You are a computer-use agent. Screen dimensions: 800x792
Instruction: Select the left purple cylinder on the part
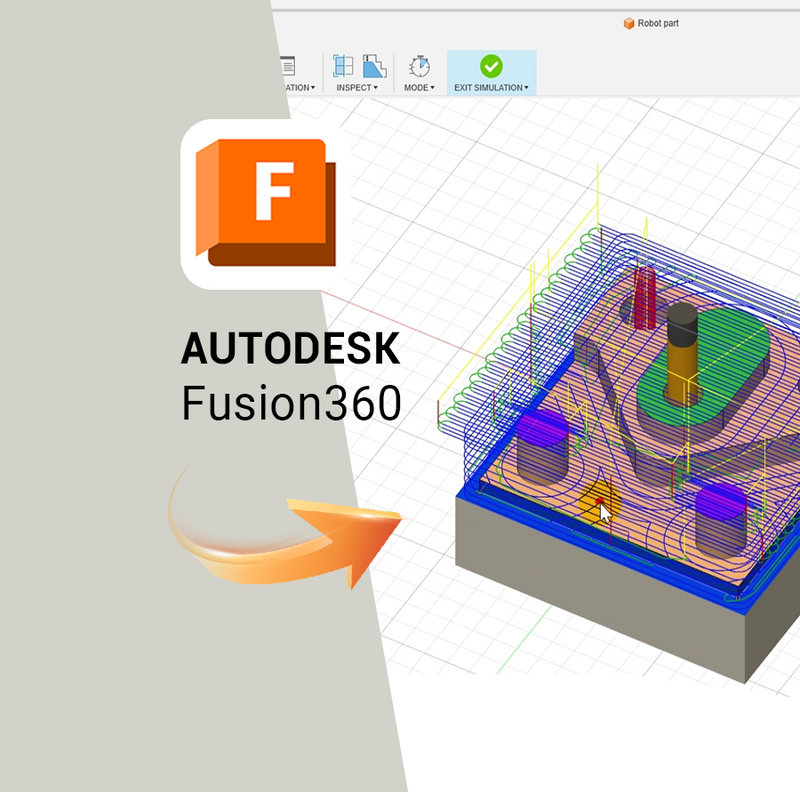(542, 432)
